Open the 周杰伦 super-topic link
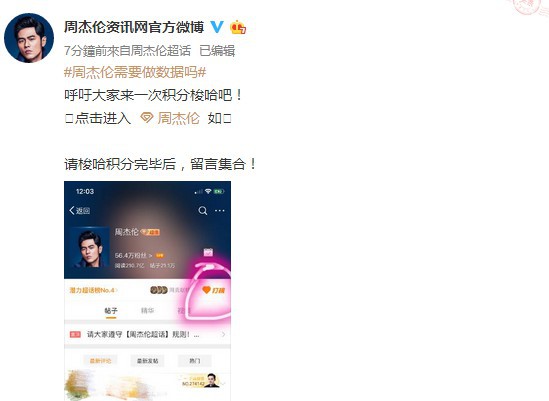 point(178,118)
